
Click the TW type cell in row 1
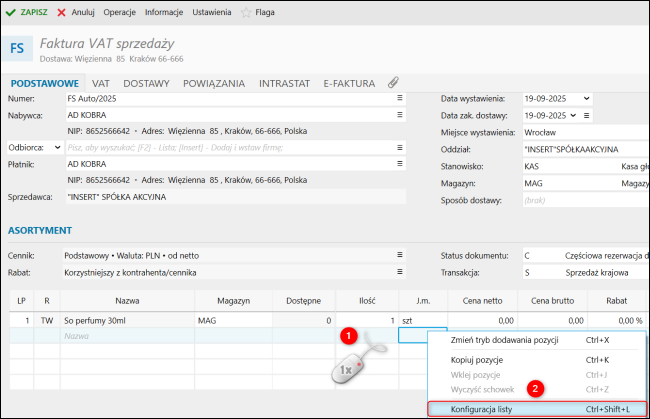[47, 320]
